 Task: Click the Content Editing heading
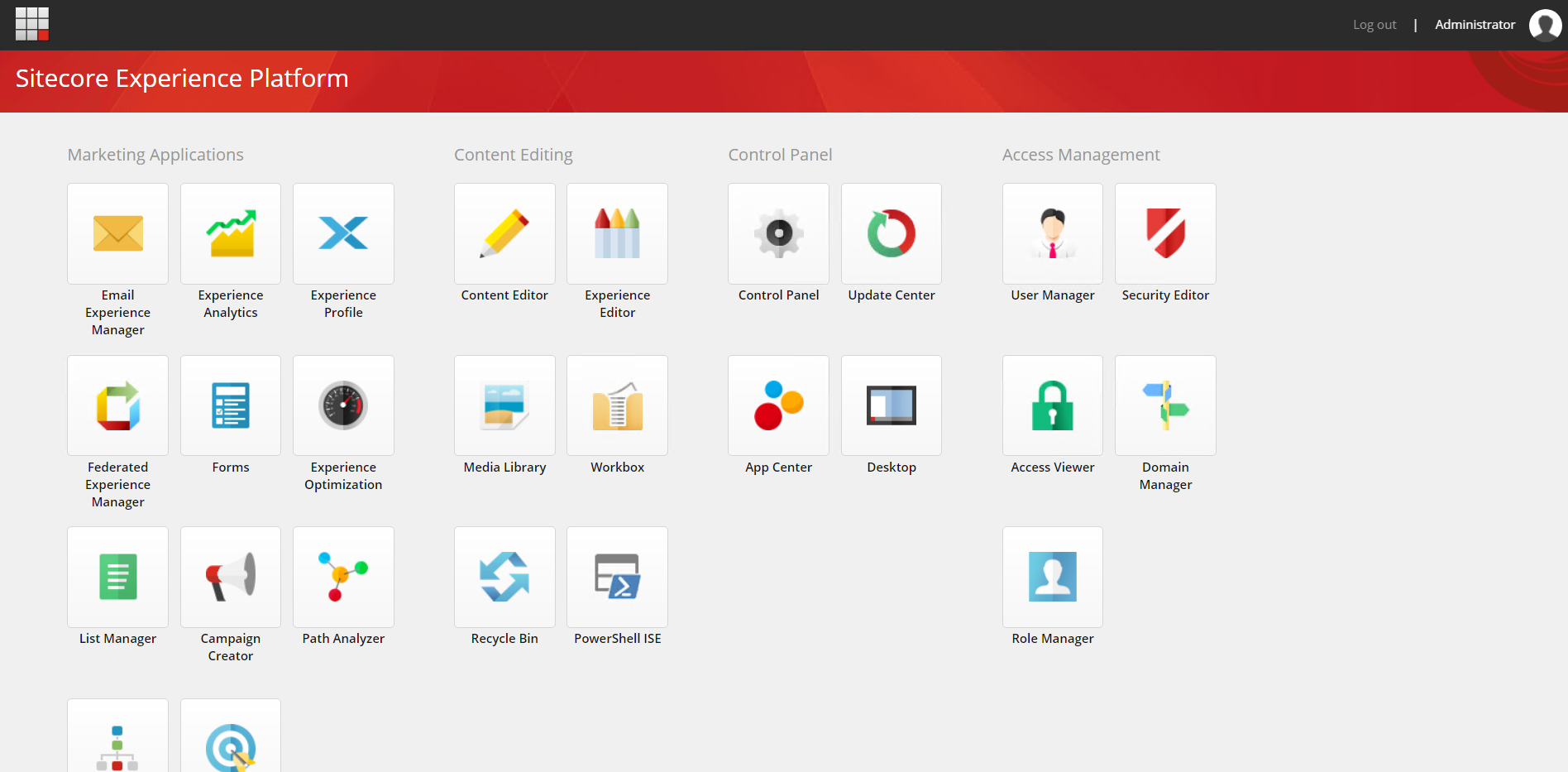click(x=513, y=155)
